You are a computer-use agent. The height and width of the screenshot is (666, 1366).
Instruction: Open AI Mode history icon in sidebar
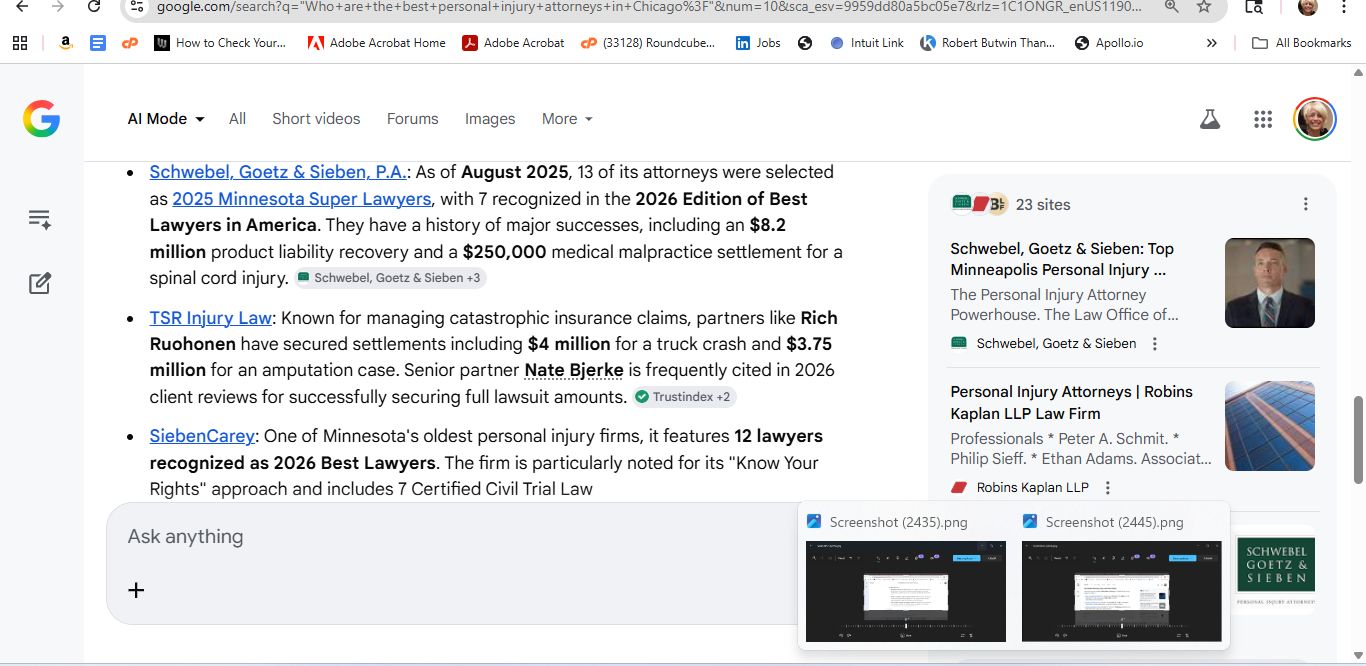[40, 219]
